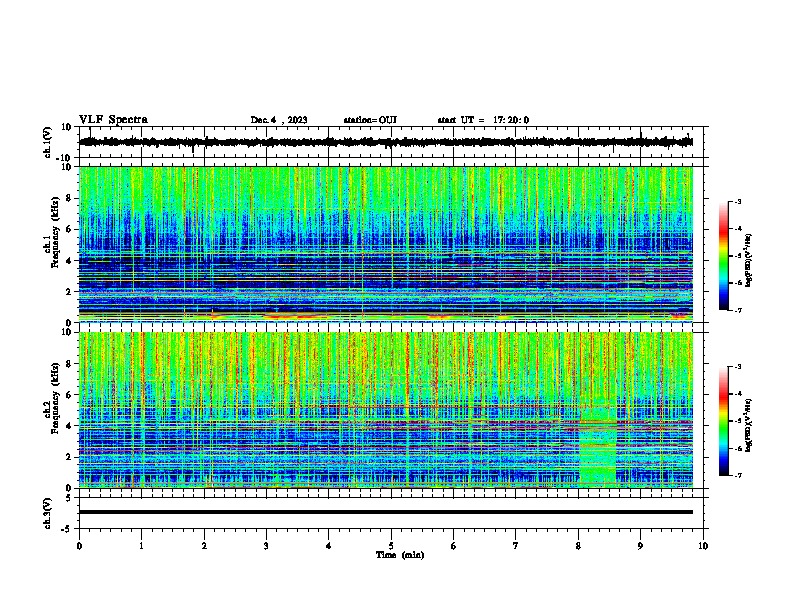Viewport: 792px width, 612px height.
Task: Click the "Time (min)" axis label
Action: (400, 555)
